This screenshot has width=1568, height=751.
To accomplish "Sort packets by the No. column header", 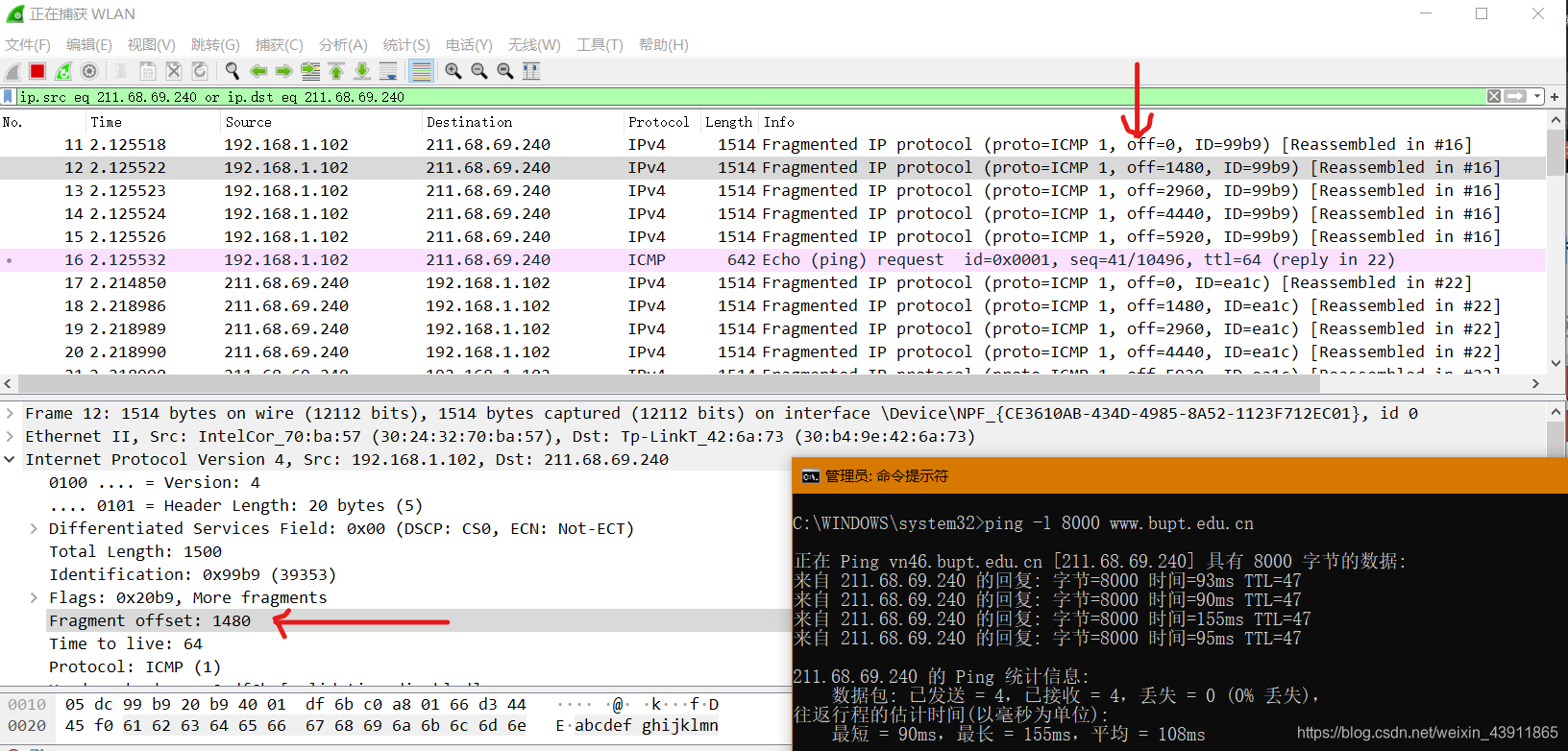I will pyautogui.click(x=43, y=122).
